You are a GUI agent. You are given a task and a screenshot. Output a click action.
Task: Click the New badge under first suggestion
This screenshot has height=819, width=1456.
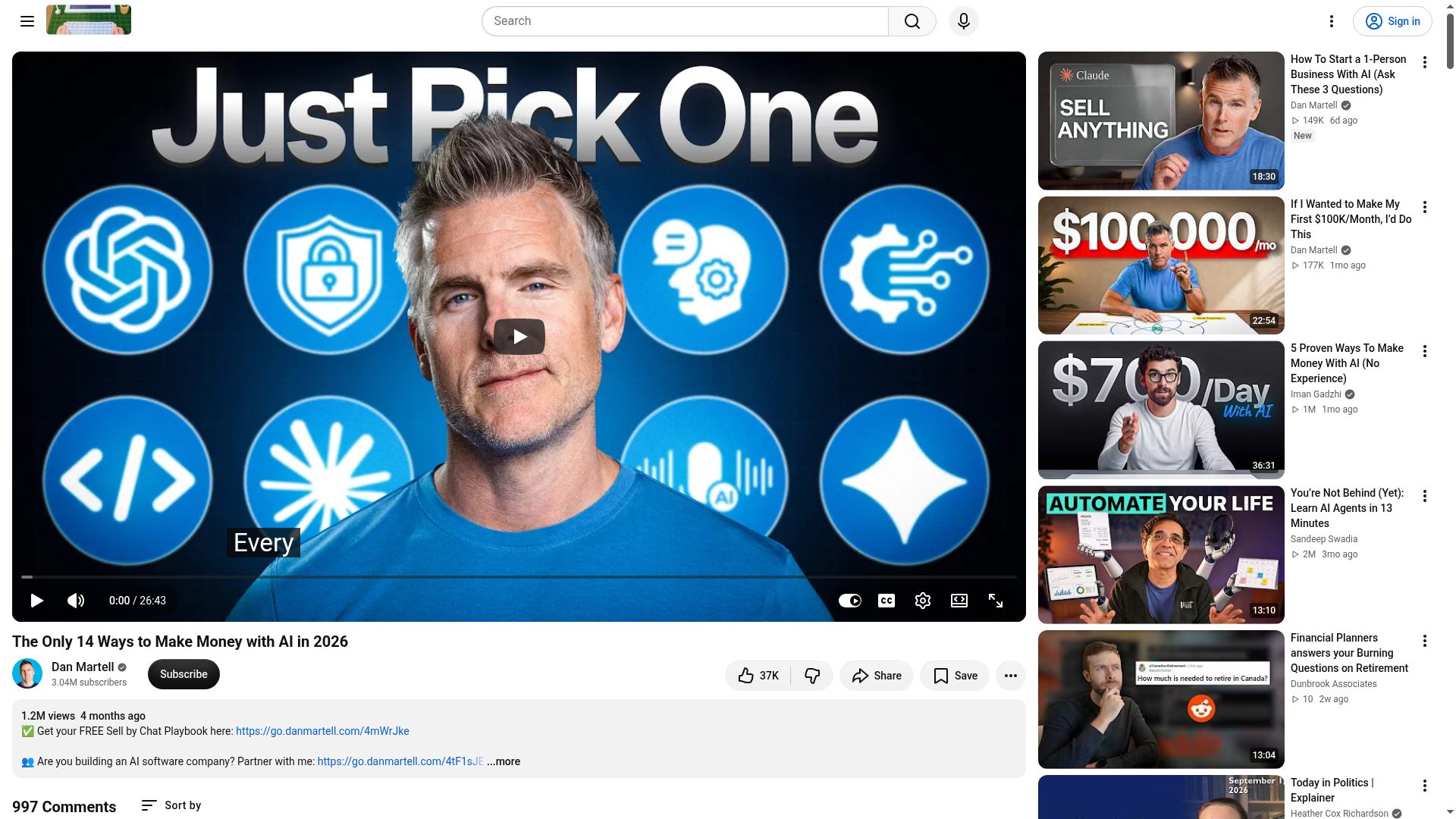[1303, 136]
